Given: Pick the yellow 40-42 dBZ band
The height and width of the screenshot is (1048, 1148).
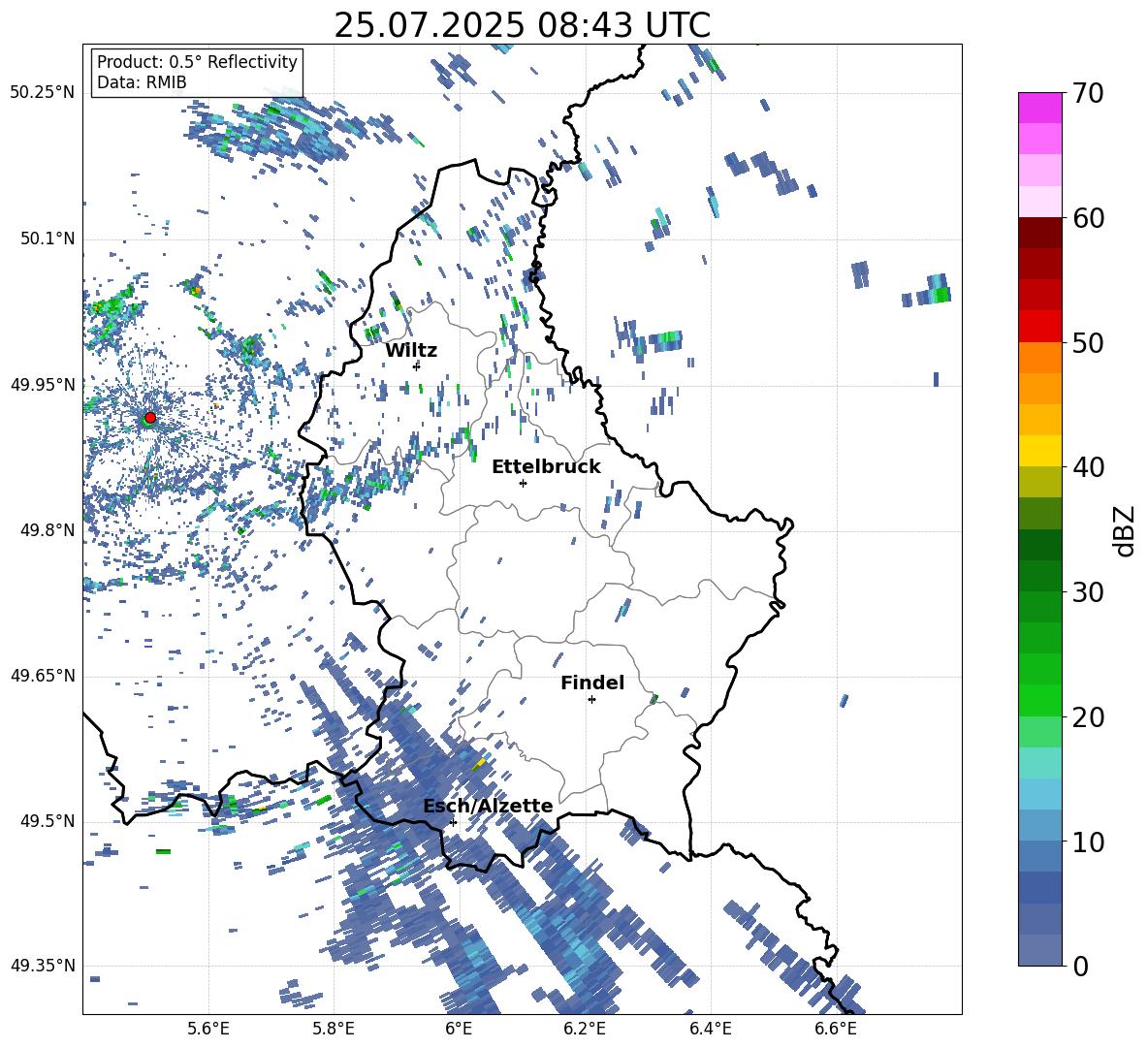Looking at the screenshot, I should pyautogui.click(x=1039, y=450).
